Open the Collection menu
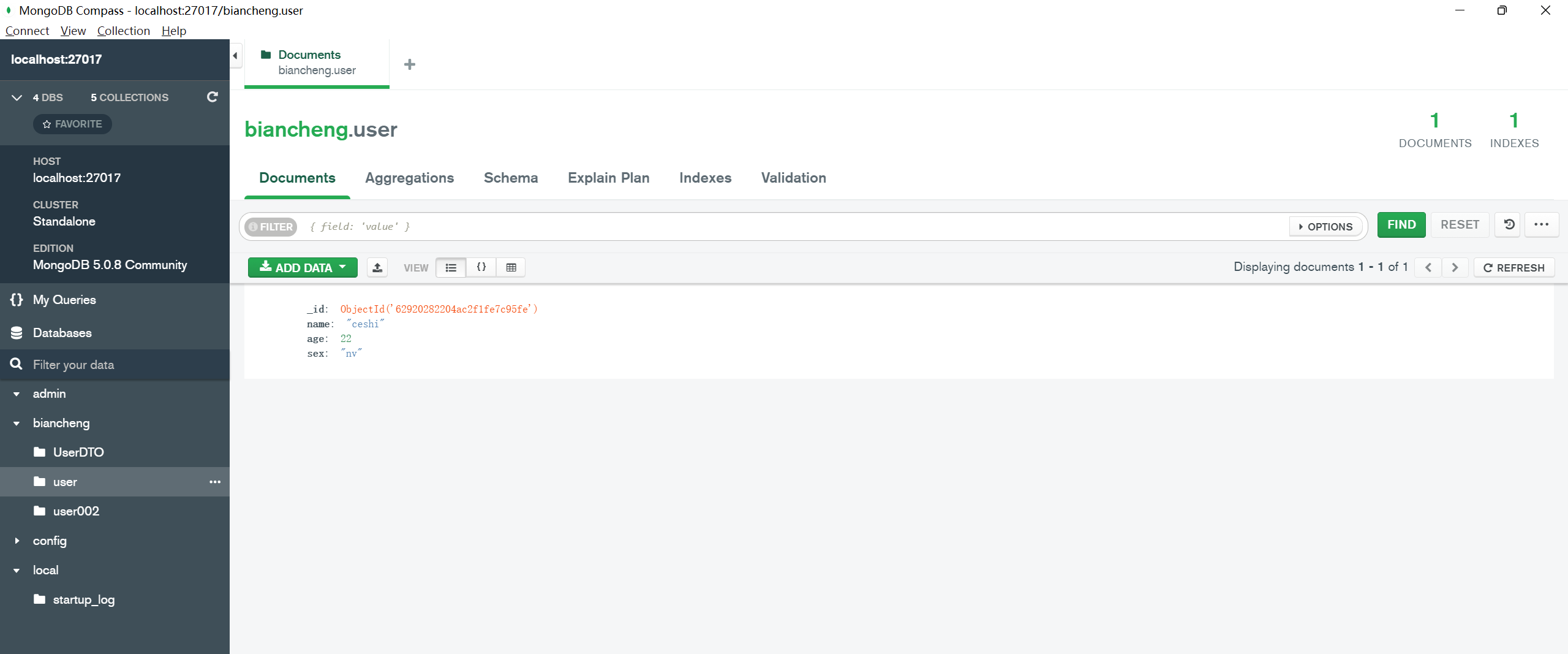 pos(123,31)
